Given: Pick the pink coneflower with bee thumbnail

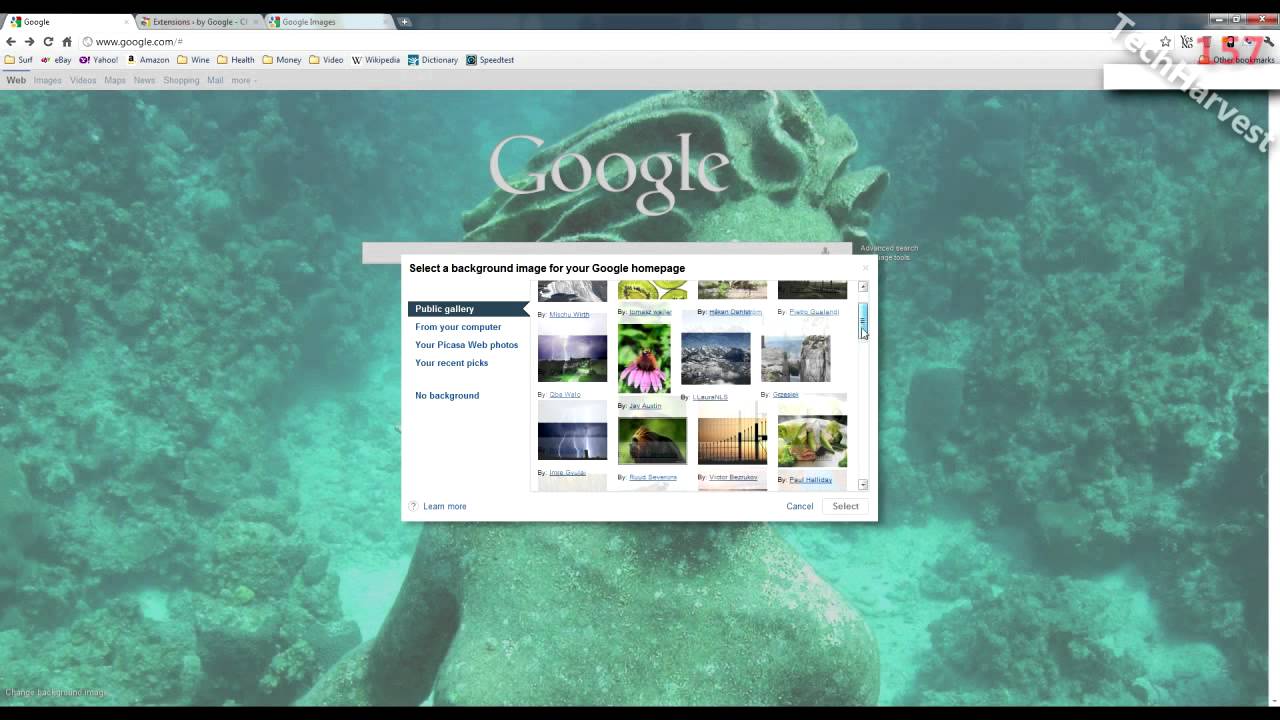Looking at the screenshot, I should pyautogui.click(x=644, y=359).
